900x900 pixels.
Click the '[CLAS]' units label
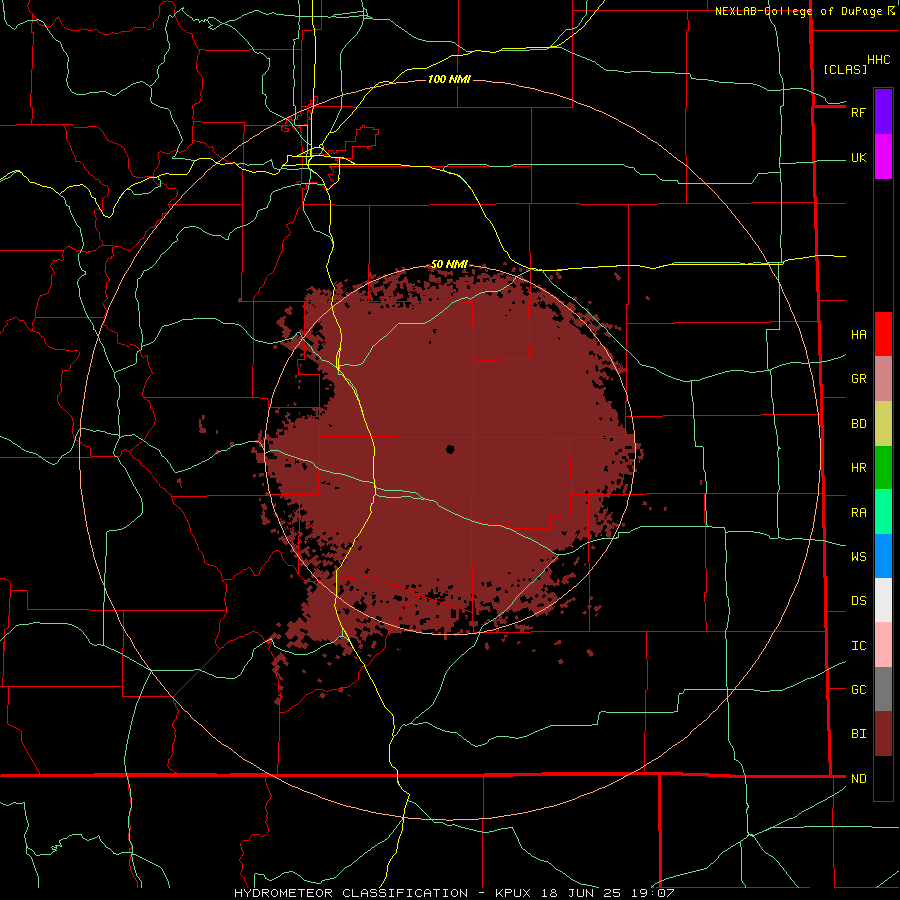tap(845, 69)
